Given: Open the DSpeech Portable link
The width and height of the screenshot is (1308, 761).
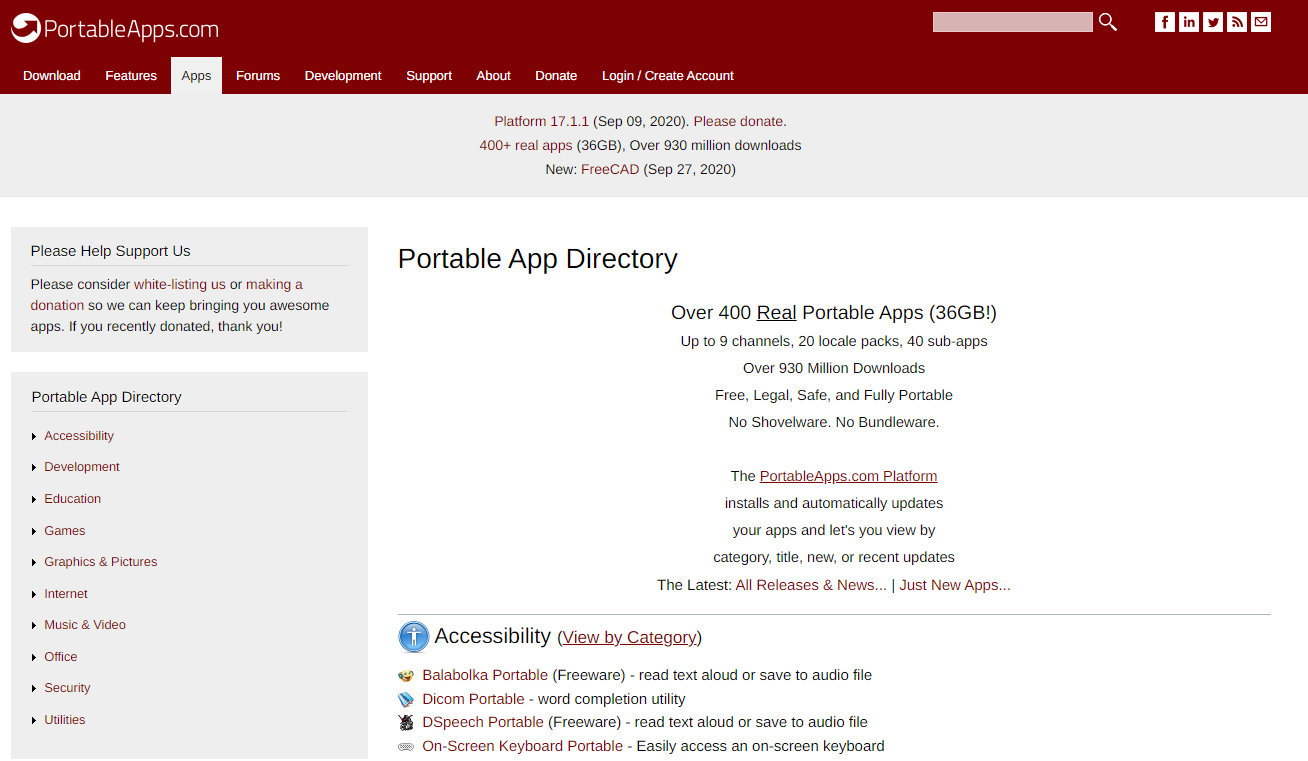Looking at the screenshot, I should pyautogui.click(x=483, y=722).
